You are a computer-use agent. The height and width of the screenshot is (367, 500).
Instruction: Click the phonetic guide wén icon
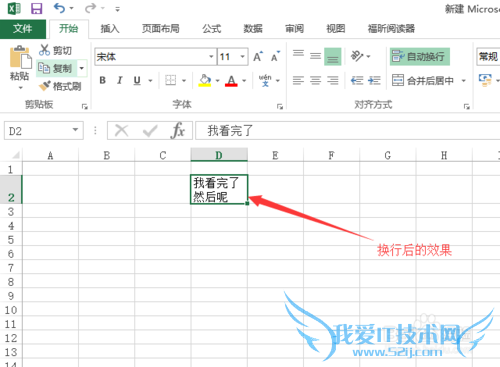265,80
